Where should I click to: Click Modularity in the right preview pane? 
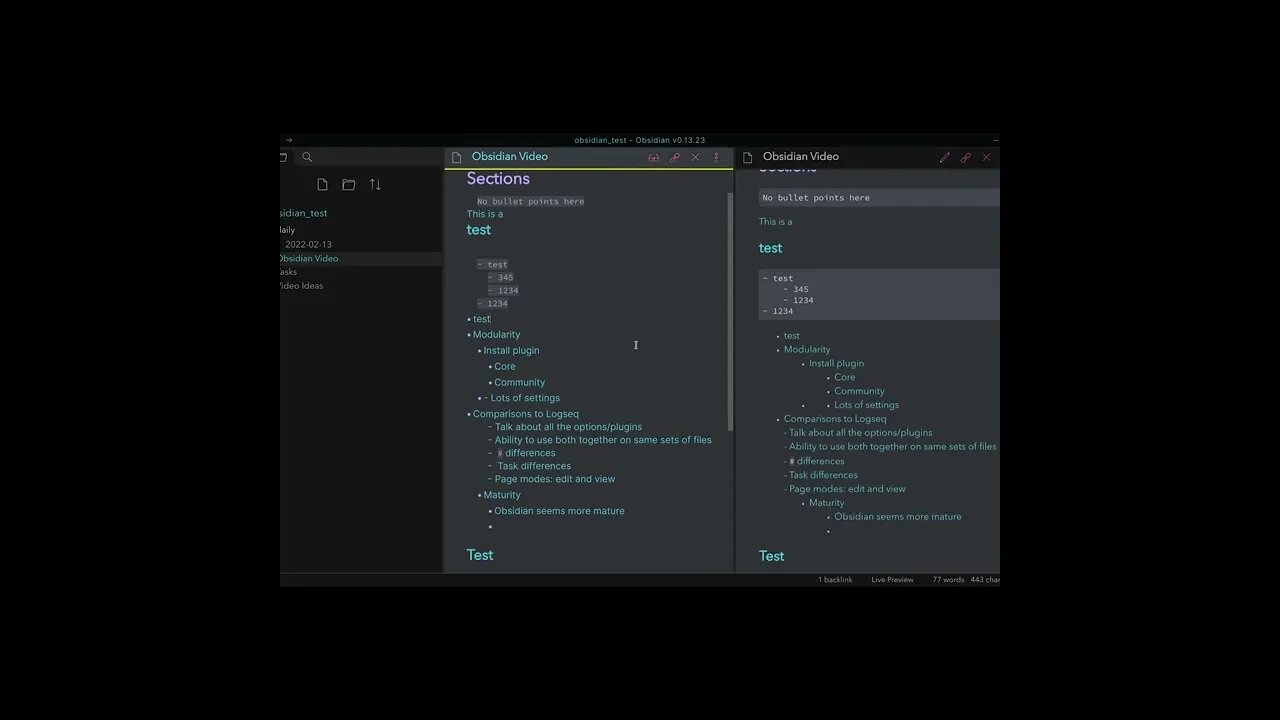[x=807, y=350]
